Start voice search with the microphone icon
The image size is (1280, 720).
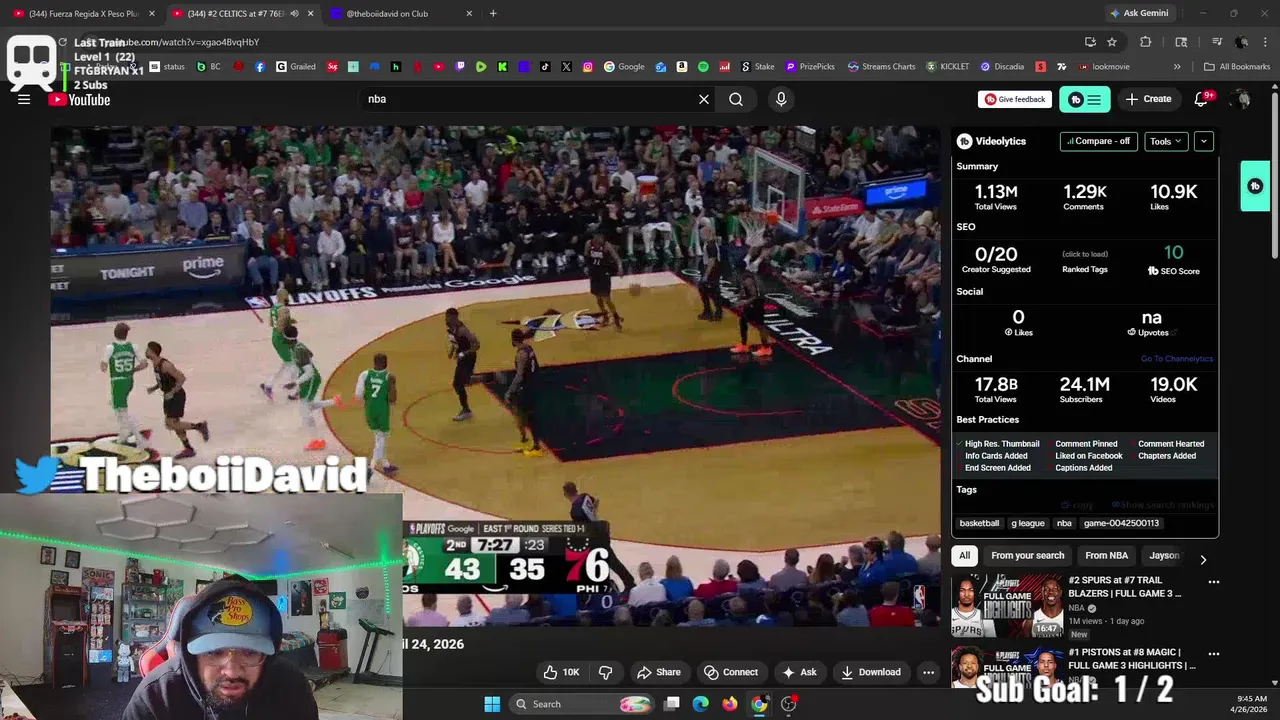coord(781,99)
